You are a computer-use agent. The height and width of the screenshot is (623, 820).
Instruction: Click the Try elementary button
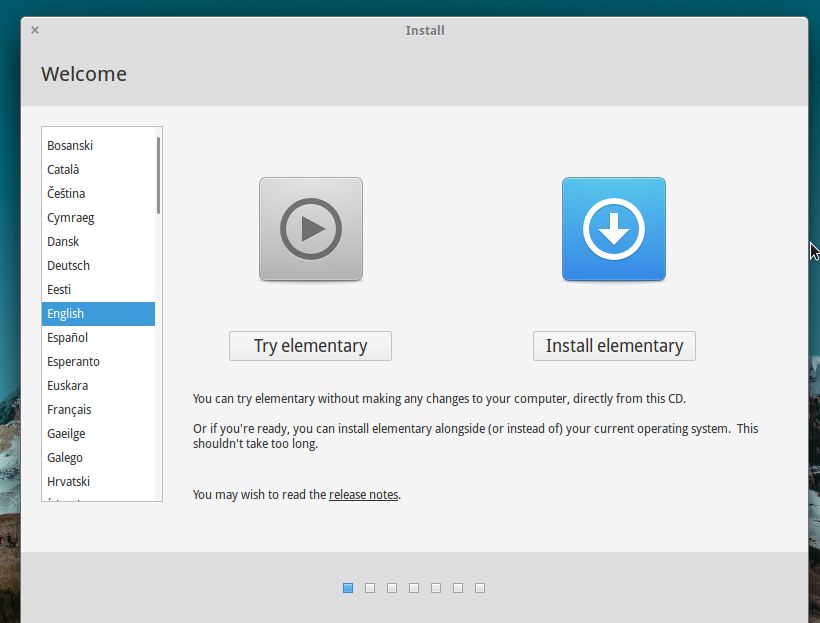point(310,346)
